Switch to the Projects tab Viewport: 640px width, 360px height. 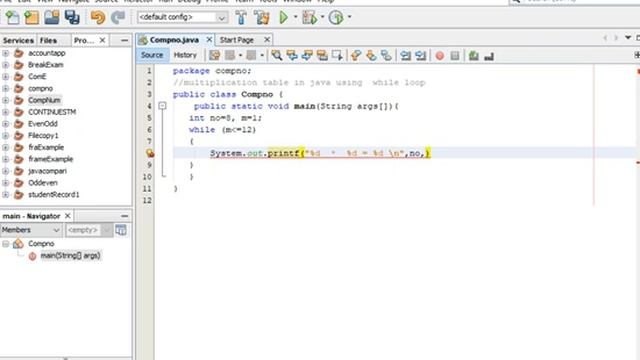pyautogui.click(x=84, y=40)
